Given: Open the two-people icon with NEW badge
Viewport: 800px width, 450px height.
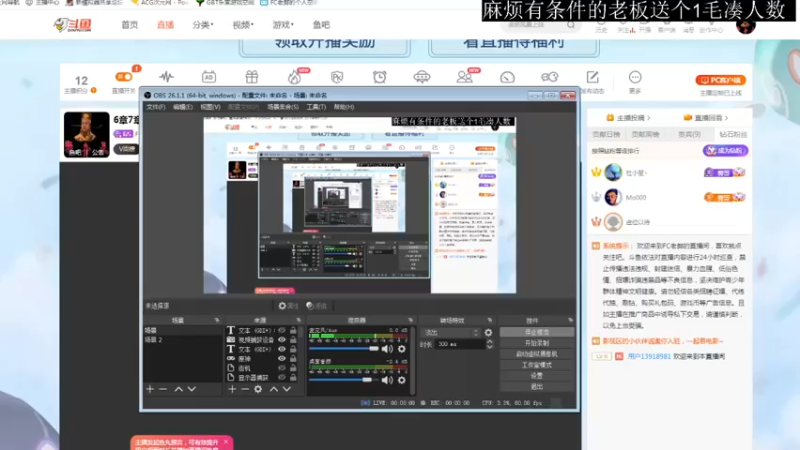Looking at the screenshot, I should coord(464,77).
